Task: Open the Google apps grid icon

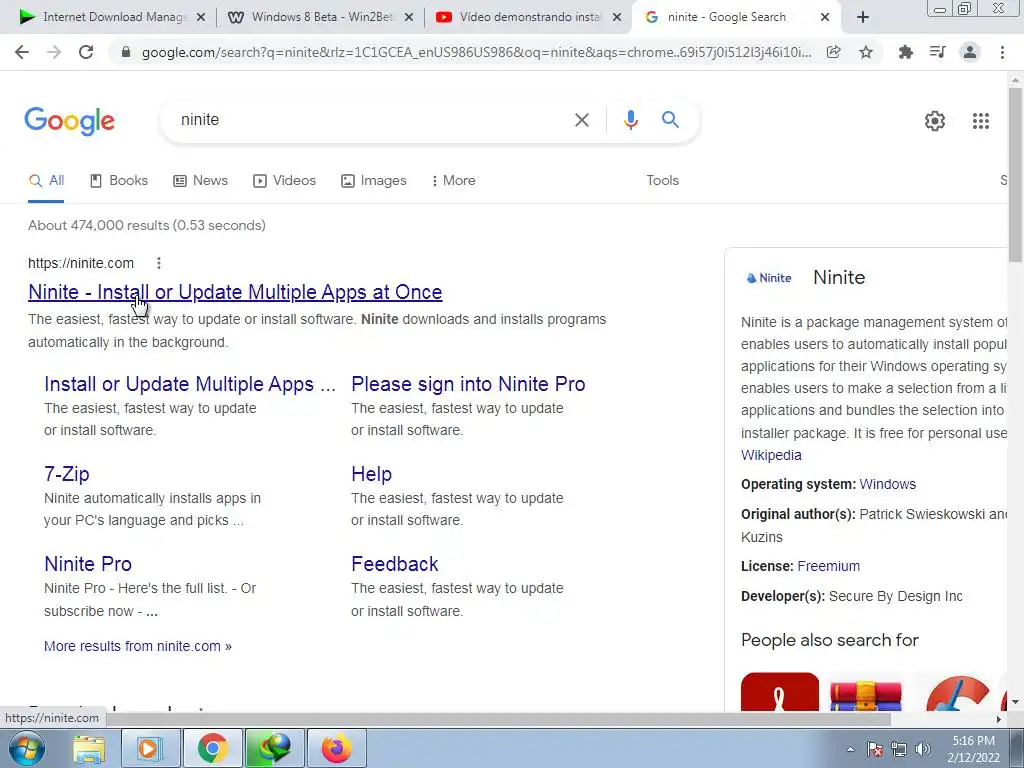Action: click(980, 121)
